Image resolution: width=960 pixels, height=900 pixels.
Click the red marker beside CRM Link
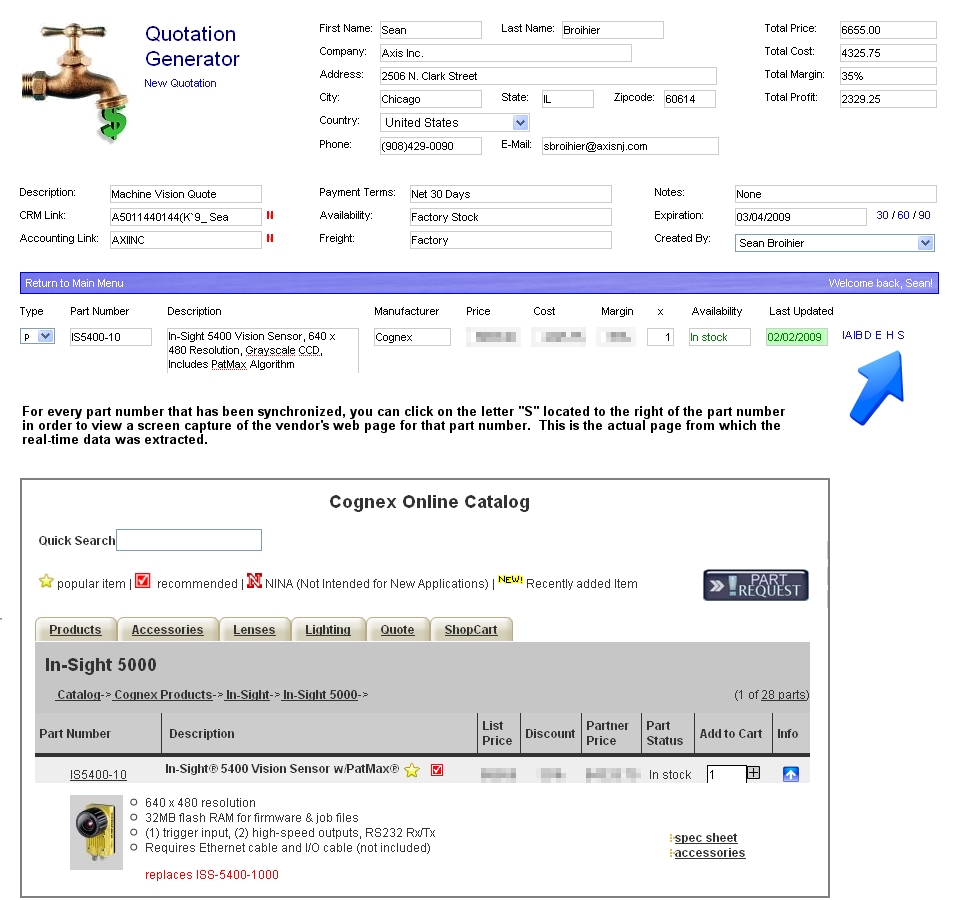(270, 216)
